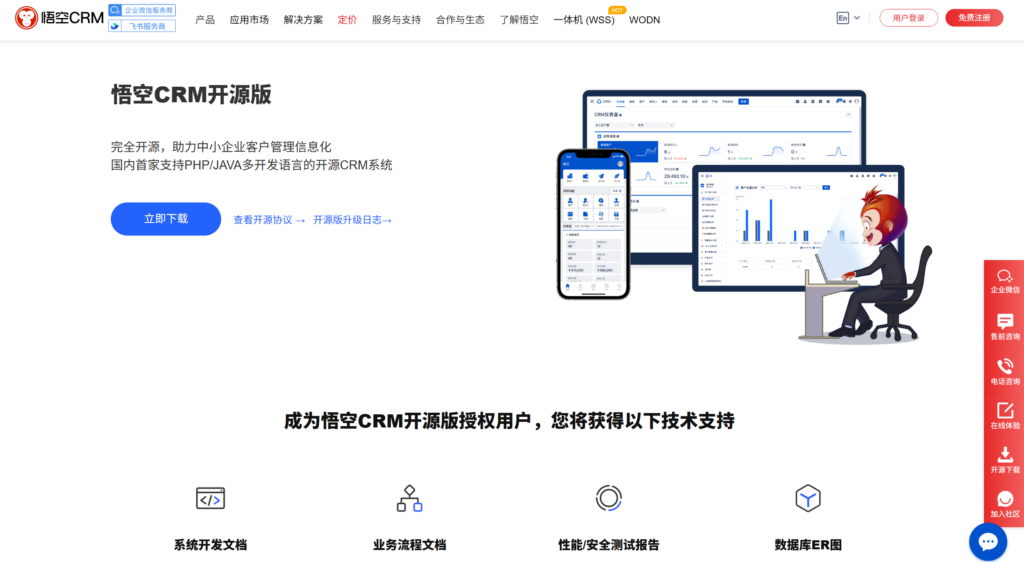Viewport: 1024px width, 562px height.
Task: Open the 飞书服务商 badge
Action: click(x=142, y=26)
